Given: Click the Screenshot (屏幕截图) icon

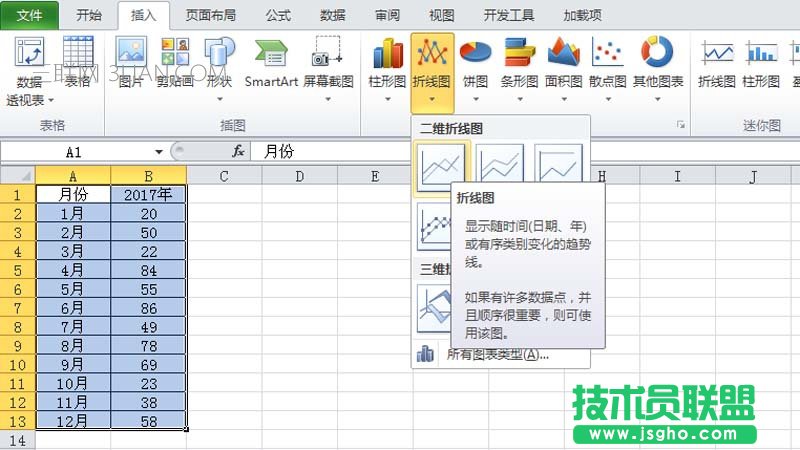Looking at the screenshot, I should coord(328,53).
